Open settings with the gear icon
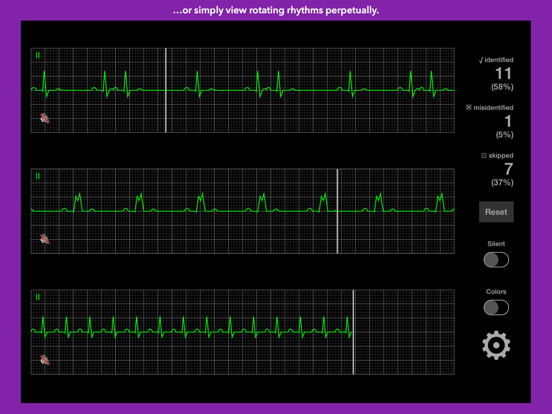The image size is (552, 414). click(x=496, y=345)
